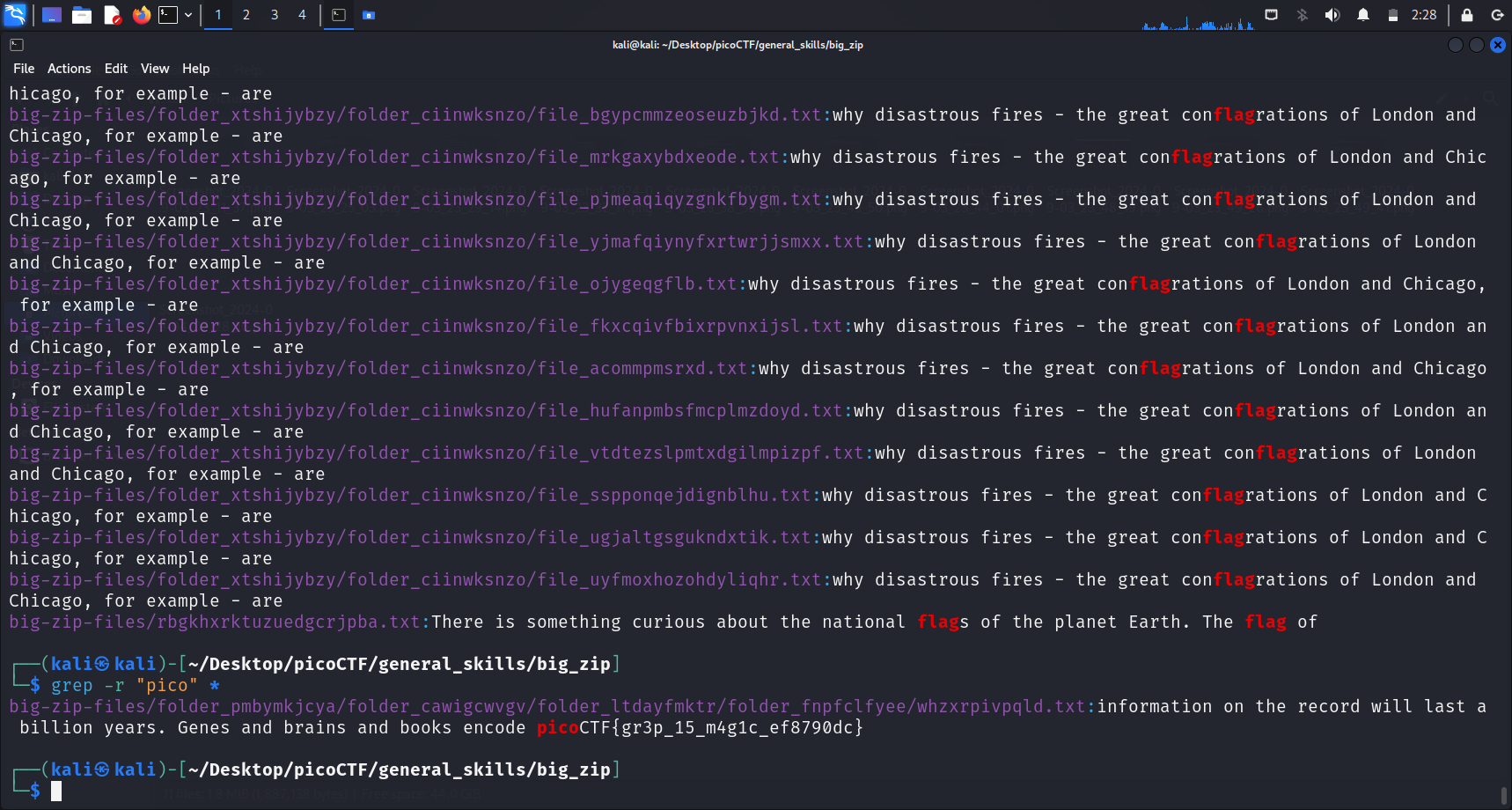Expand the terminal launcher dropdown arrow
This screenshot has height=810, width=1512.
click(x=188, y=15)
